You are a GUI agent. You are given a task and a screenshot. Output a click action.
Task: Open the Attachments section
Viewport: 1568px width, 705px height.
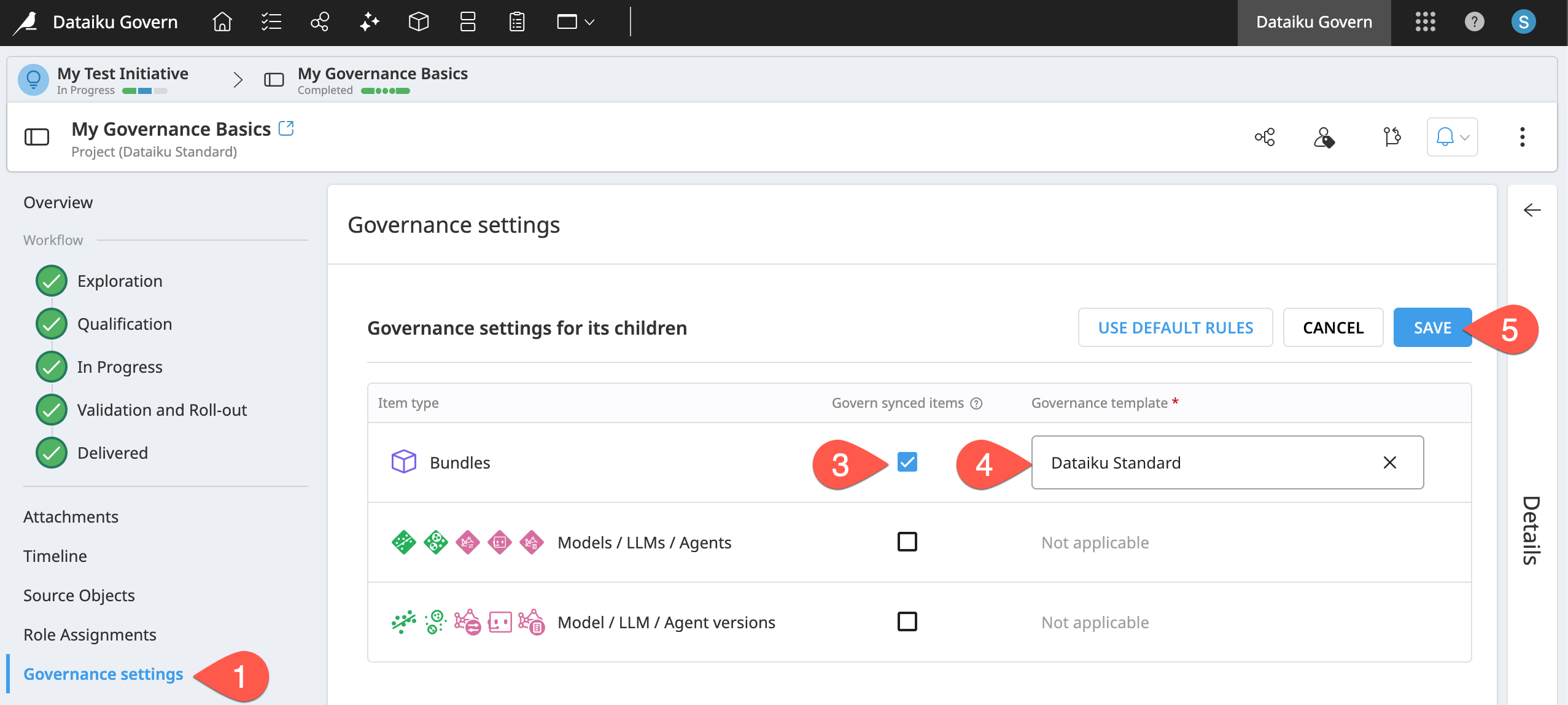[x=71, y=517]
